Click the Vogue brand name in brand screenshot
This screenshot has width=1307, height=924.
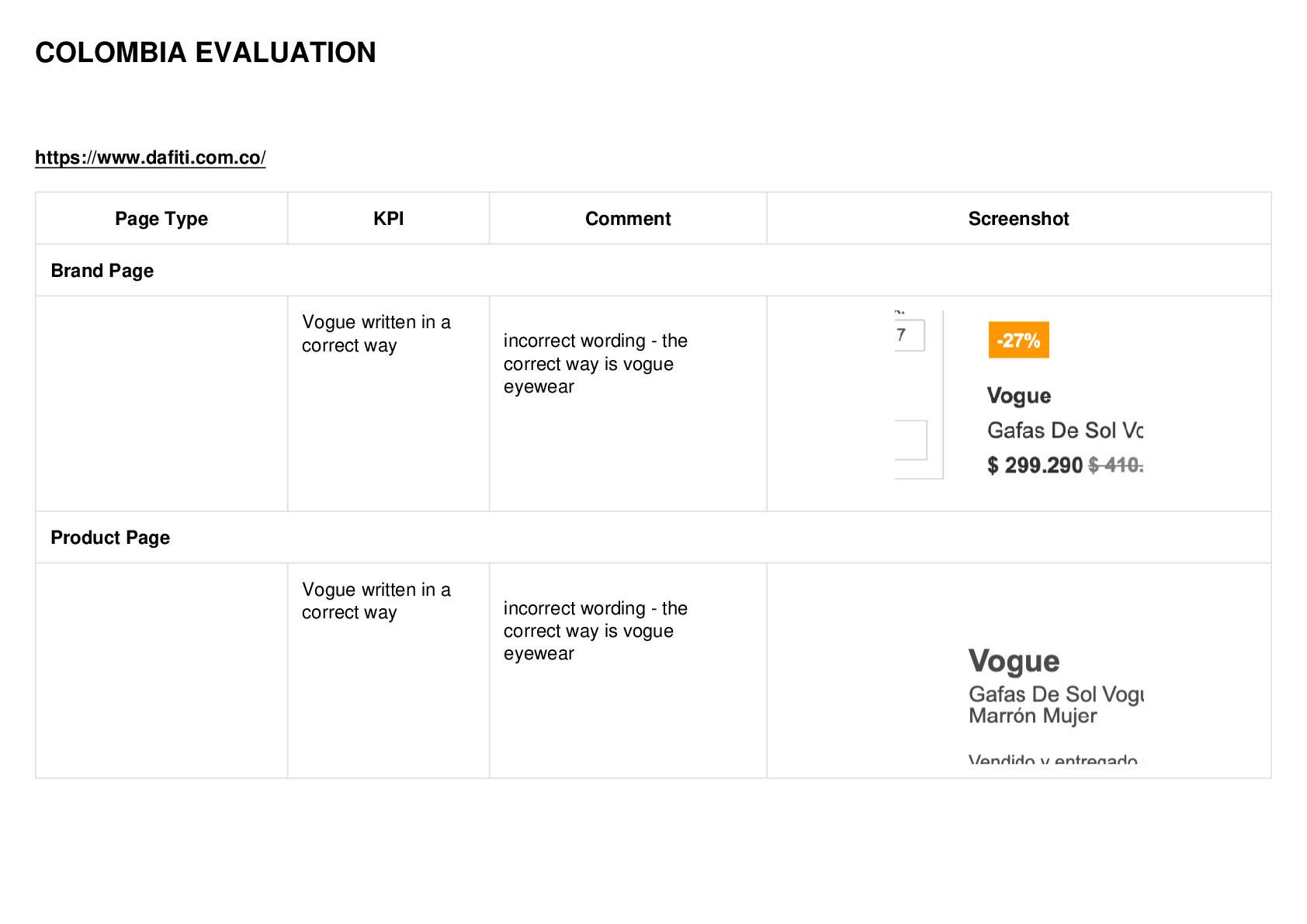[x=1018, y=396]
